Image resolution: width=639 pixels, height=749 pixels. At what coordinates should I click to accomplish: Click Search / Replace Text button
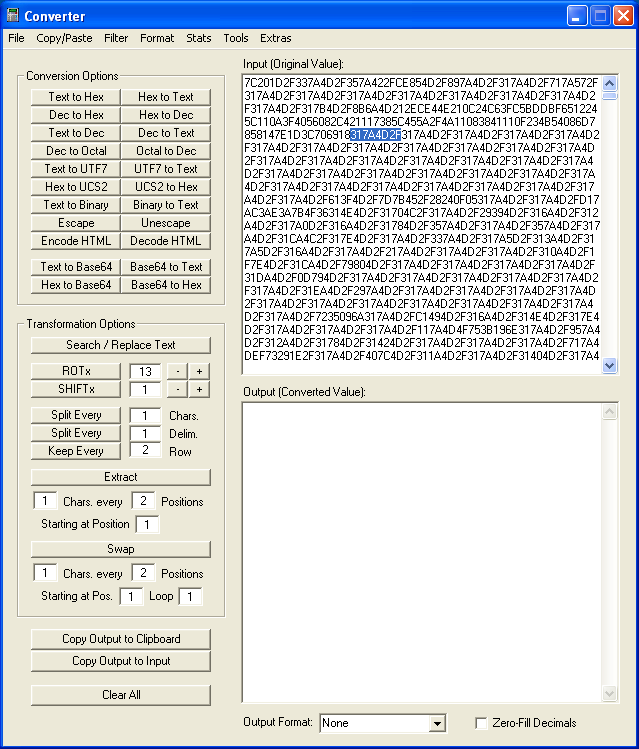point(121,345)
